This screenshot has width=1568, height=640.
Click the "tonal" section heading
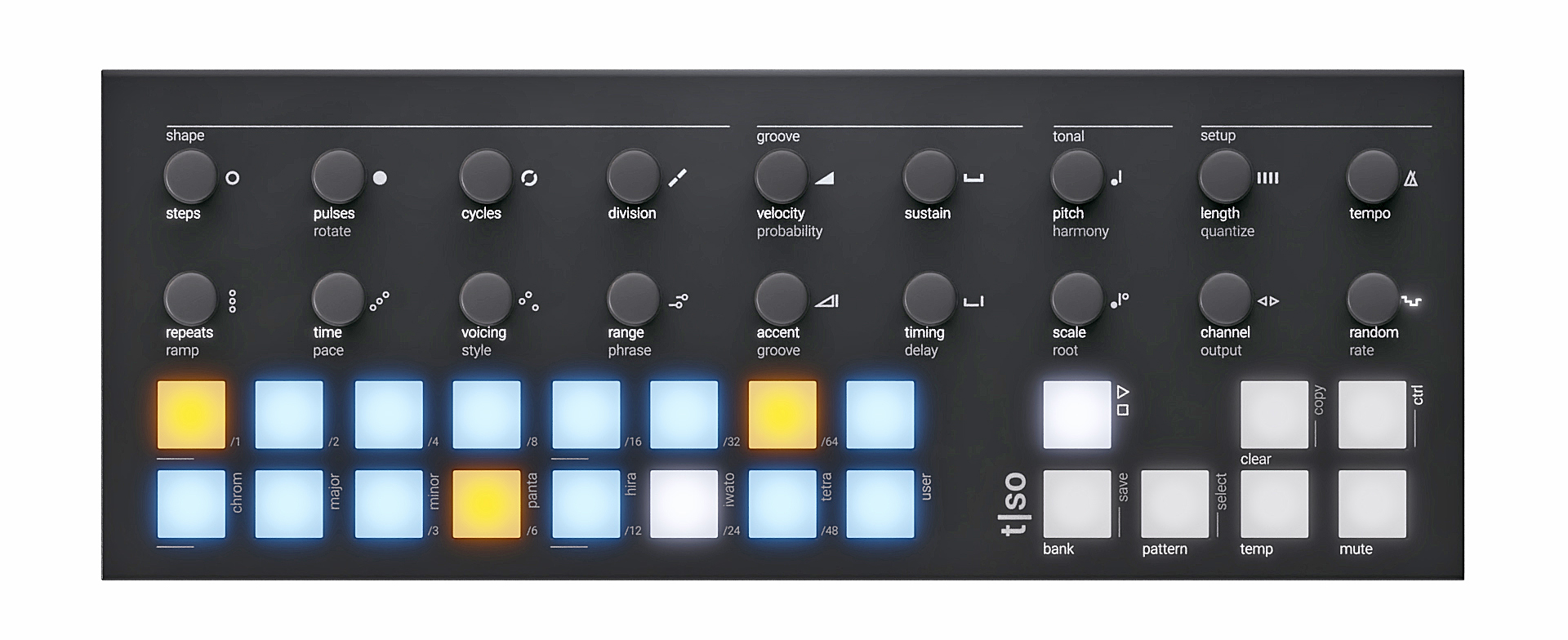(x=1068, y=136)
